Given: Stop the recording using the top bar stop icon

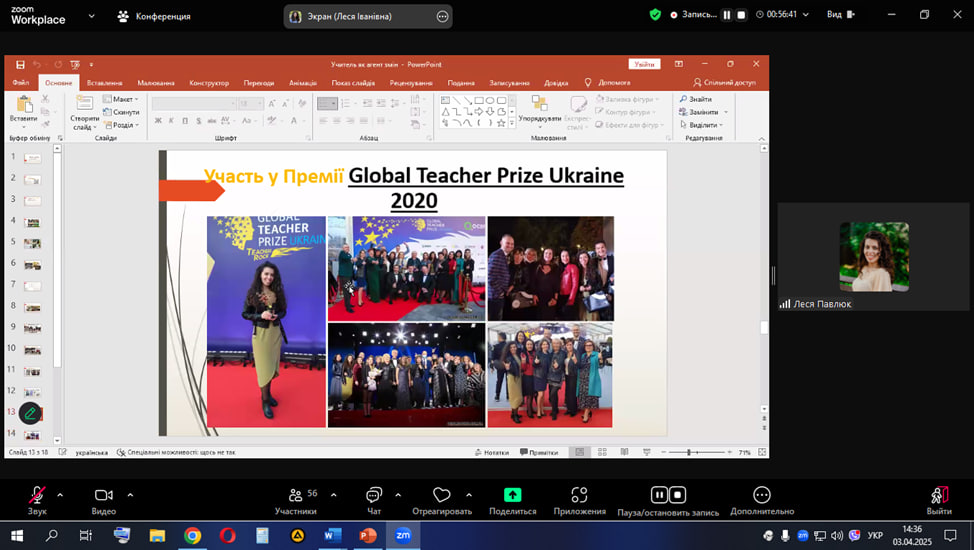Looking at the screenshot, I should pos(742,15).
